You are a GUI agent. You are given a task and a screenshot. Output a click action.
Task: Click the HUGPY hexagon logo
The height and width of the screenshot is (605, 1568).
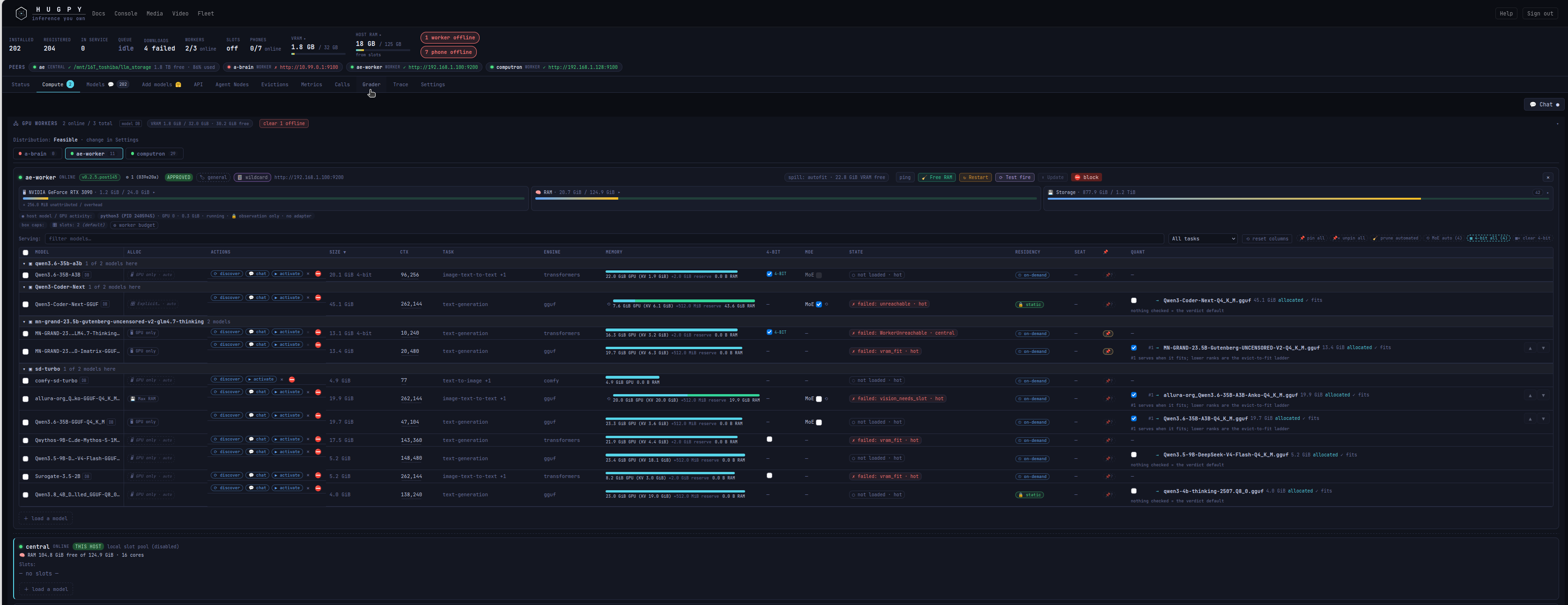tap(21, 13)
